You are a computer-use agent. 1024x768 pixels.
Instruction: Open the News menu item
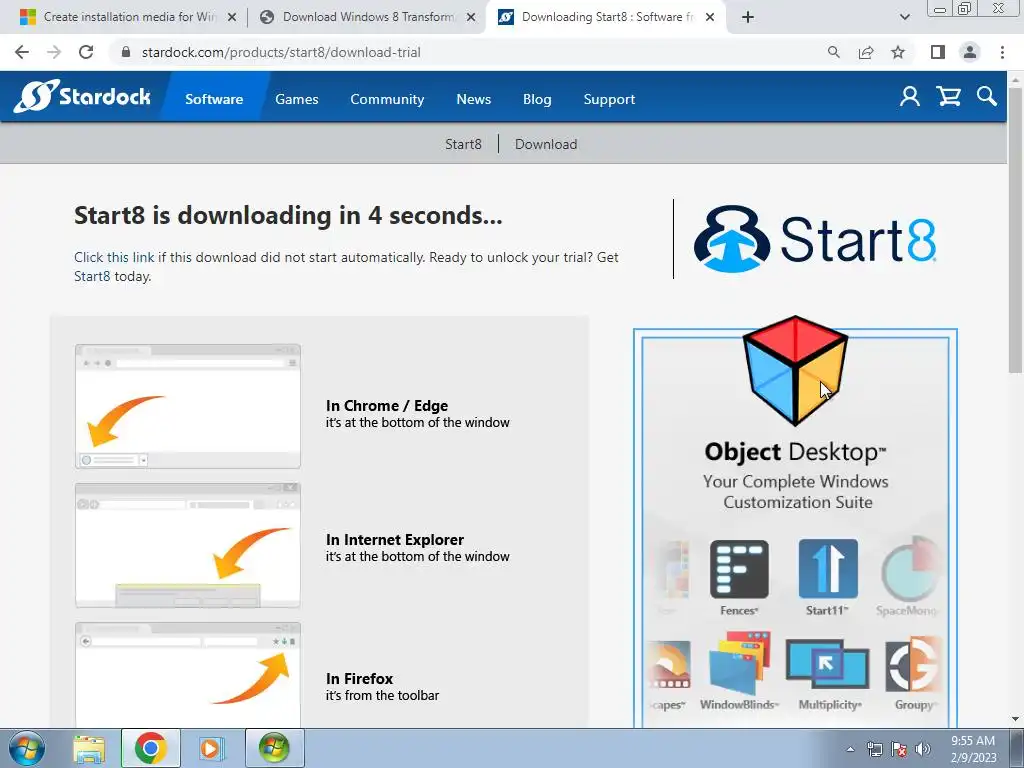(473, 99)
